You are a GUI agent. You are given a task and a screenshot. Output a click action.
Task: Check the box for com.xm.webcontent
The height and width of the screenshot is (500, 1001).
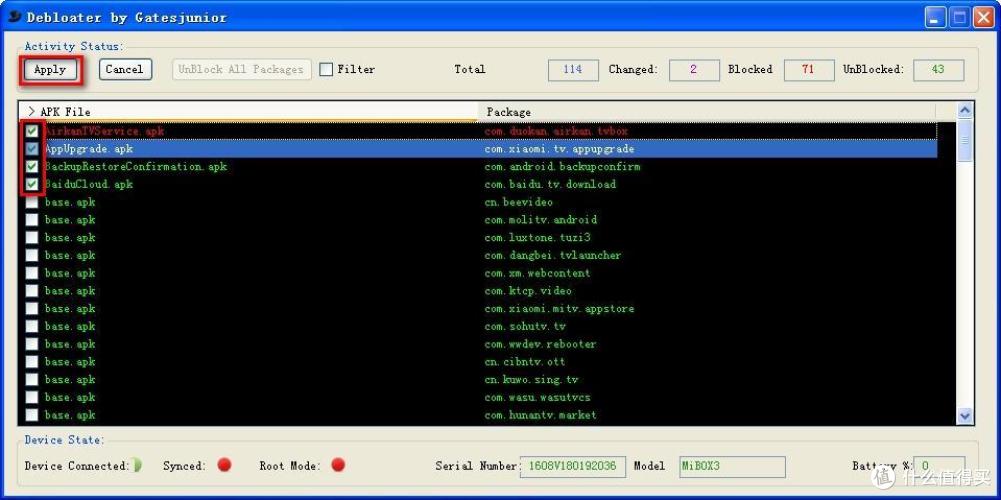coord(32,273)
